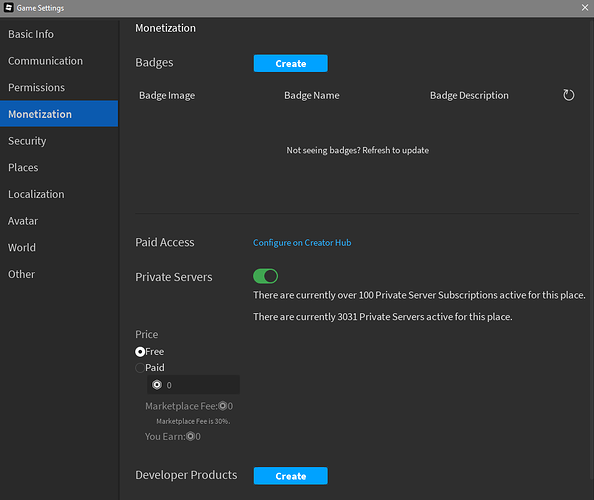Screen dimensions: 594x500
Task: Click the badges refresh icon
Action: (568, 95)
